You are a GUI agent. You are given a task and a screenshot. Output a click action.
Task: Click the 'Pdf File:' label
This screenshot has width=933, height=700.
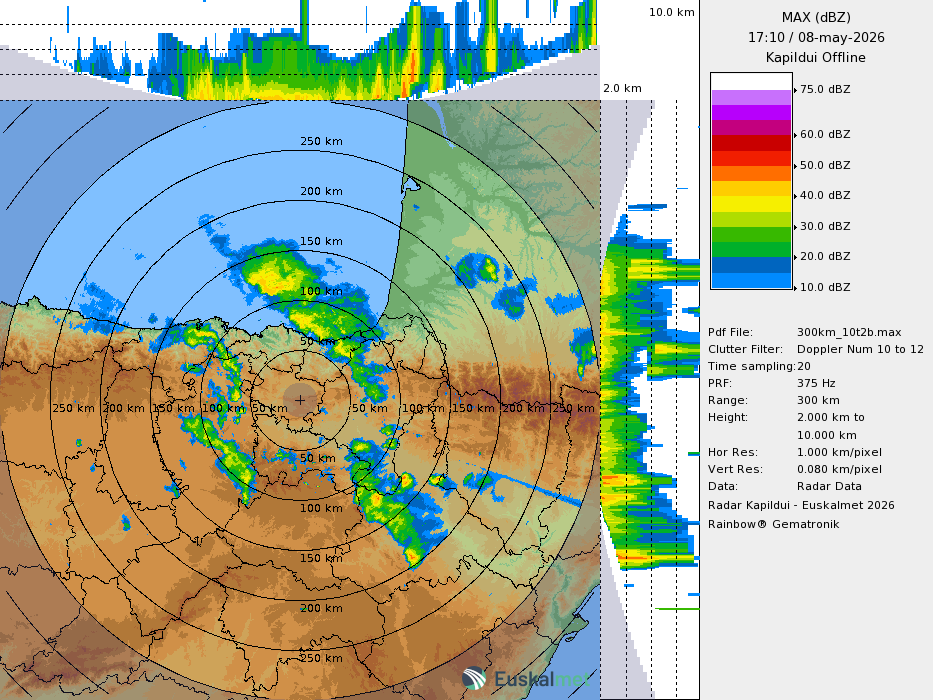pos(730,333)
